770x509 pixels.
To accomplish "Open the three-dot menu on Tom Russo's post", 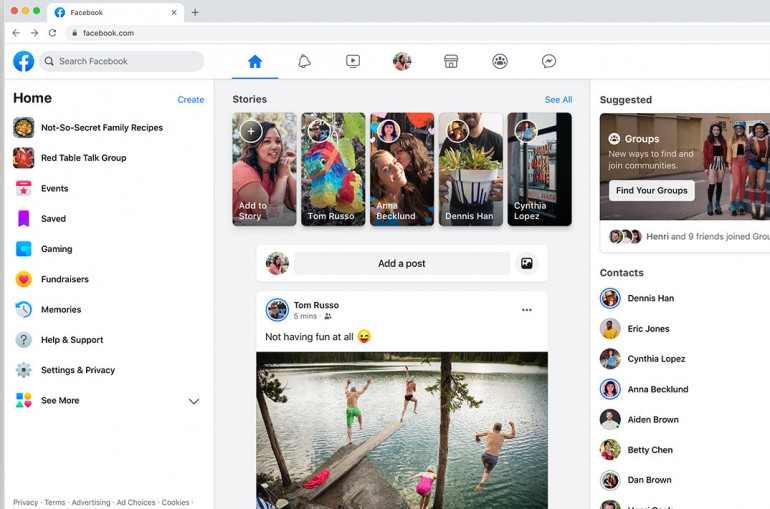I will 527,310.
